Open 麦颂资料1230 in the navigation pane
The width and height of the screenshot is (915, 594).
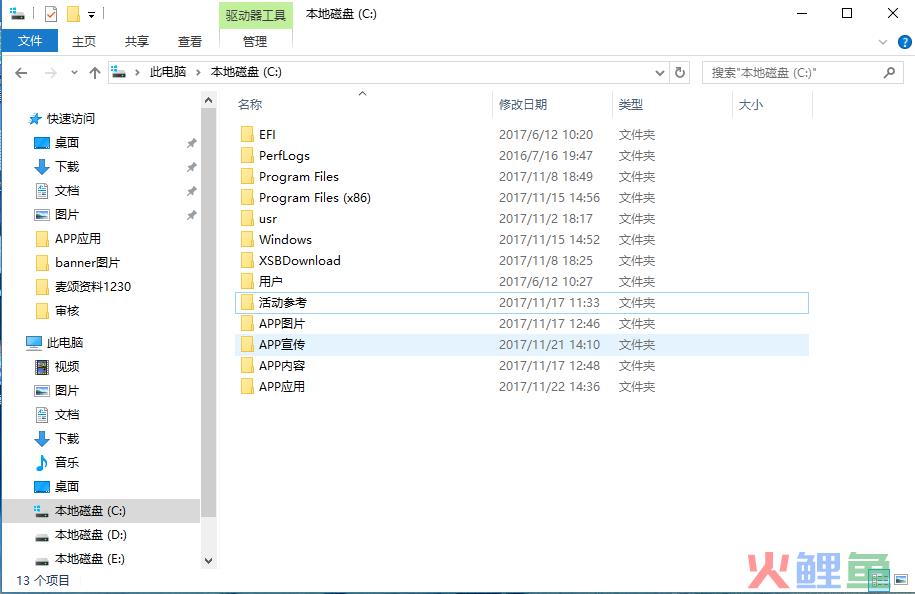[93, 286]
